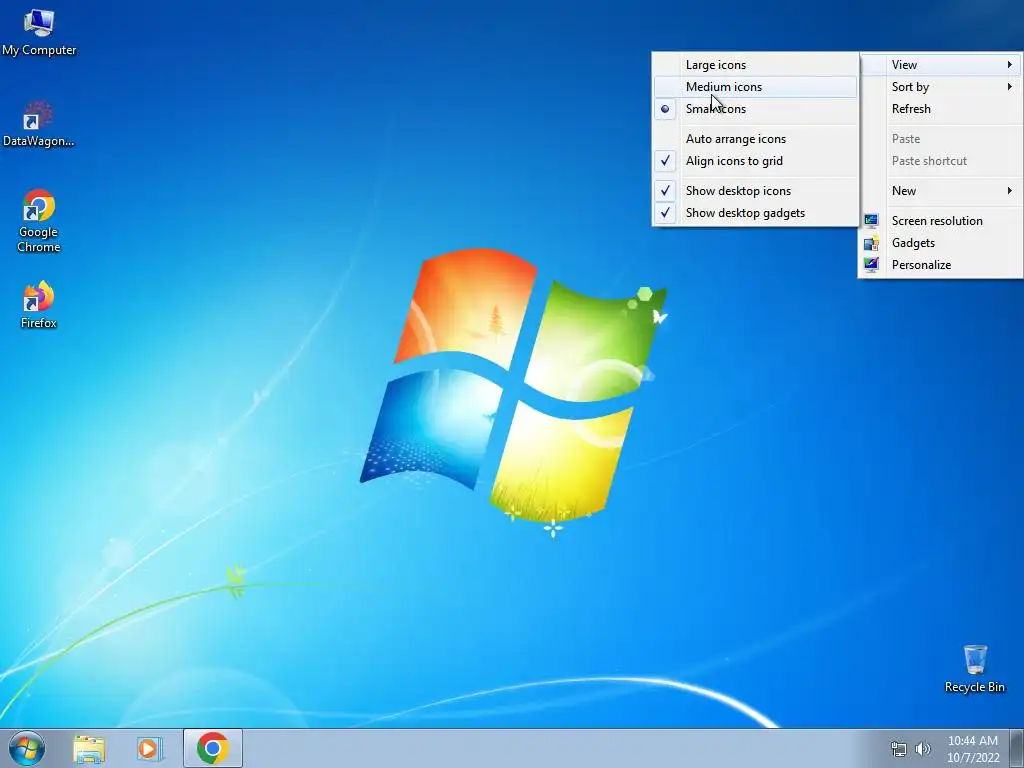Click Refresh in the context menu
The image size is (1024, 768).
point(941,109)
